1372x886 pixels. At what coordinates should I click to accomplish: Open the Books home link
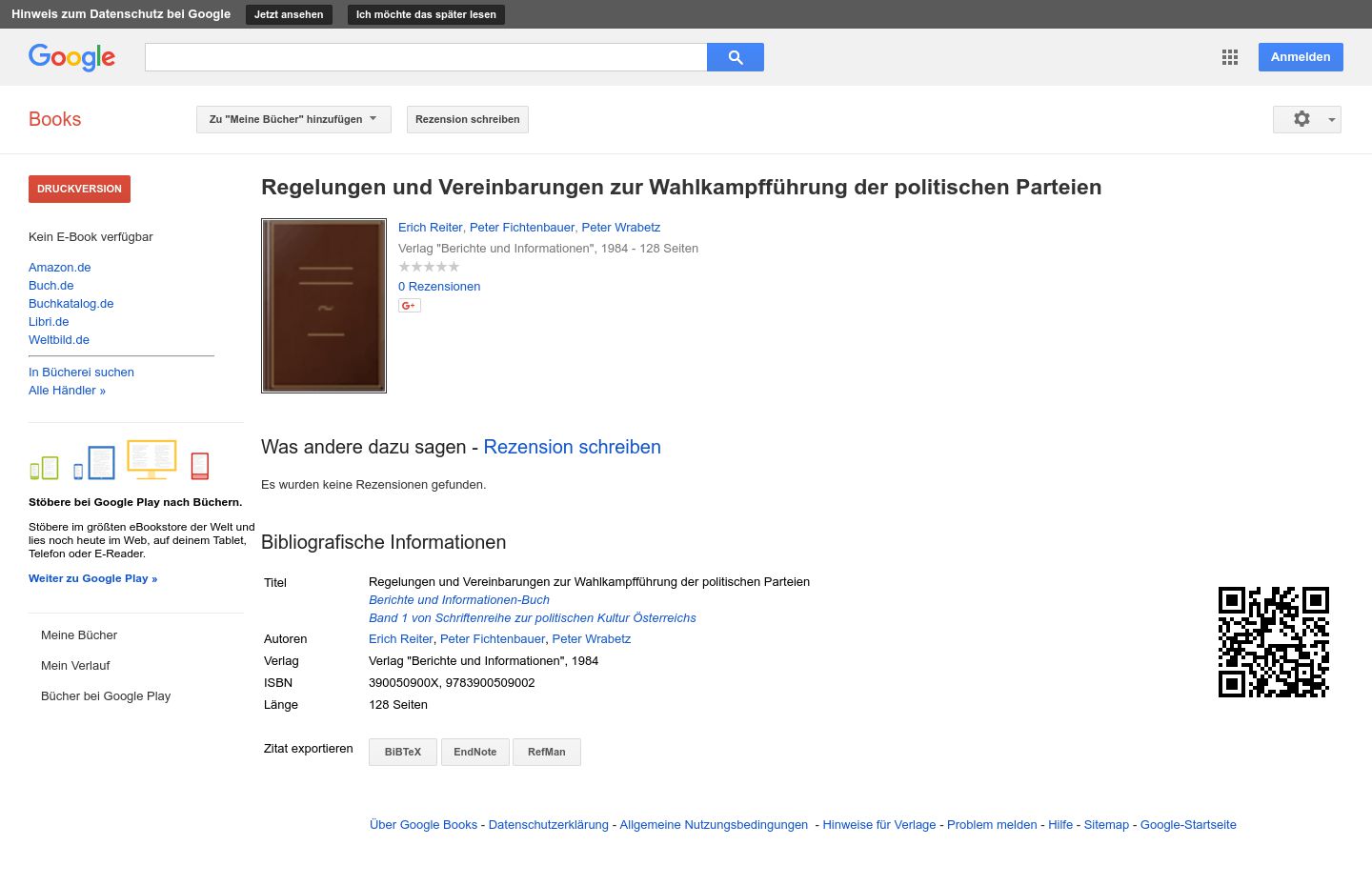pyautogui.click(x=54, y=119)
